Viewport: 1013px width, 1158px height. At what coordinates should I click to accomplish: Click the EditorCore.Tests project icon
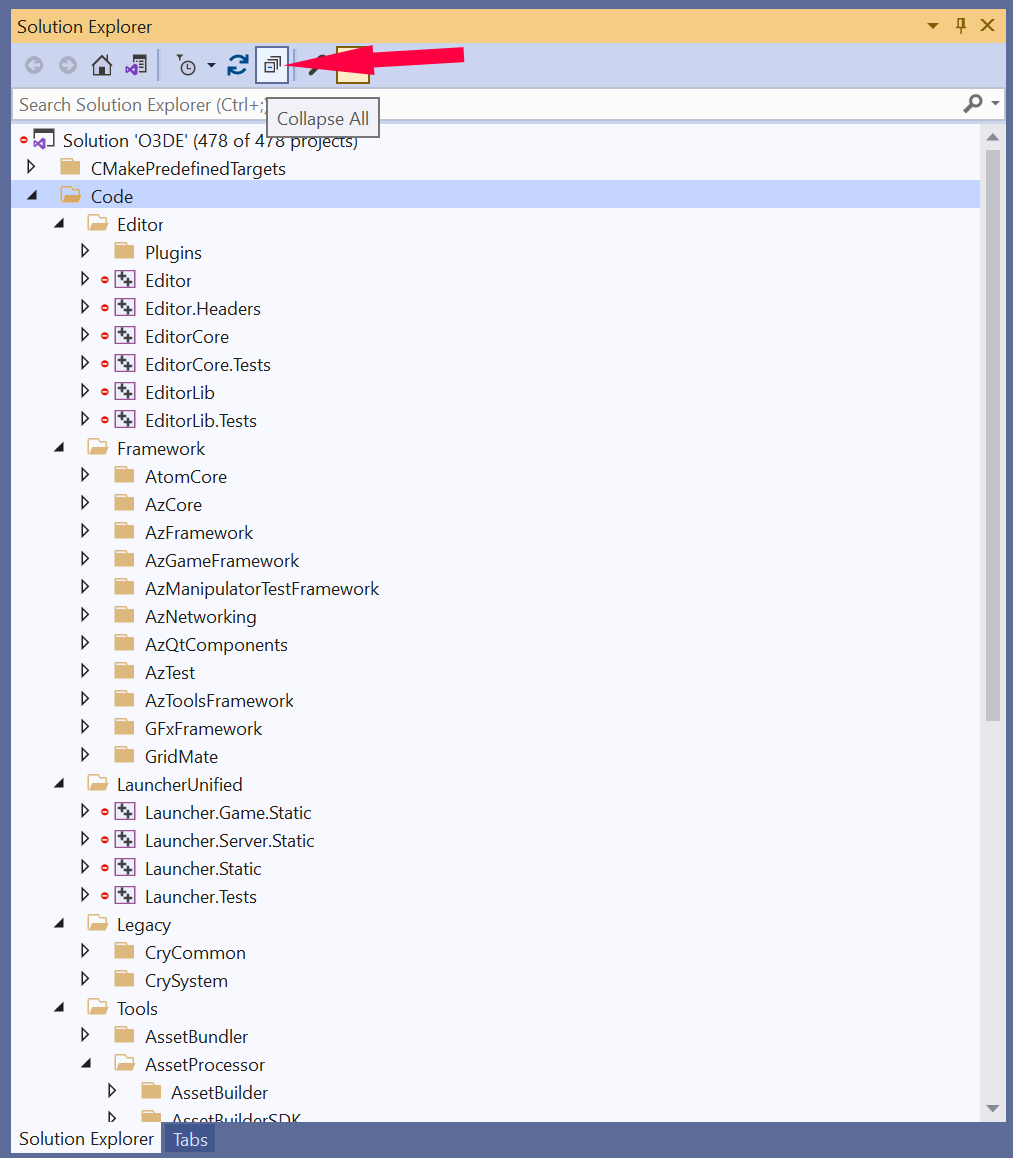[x=125, y=363]
